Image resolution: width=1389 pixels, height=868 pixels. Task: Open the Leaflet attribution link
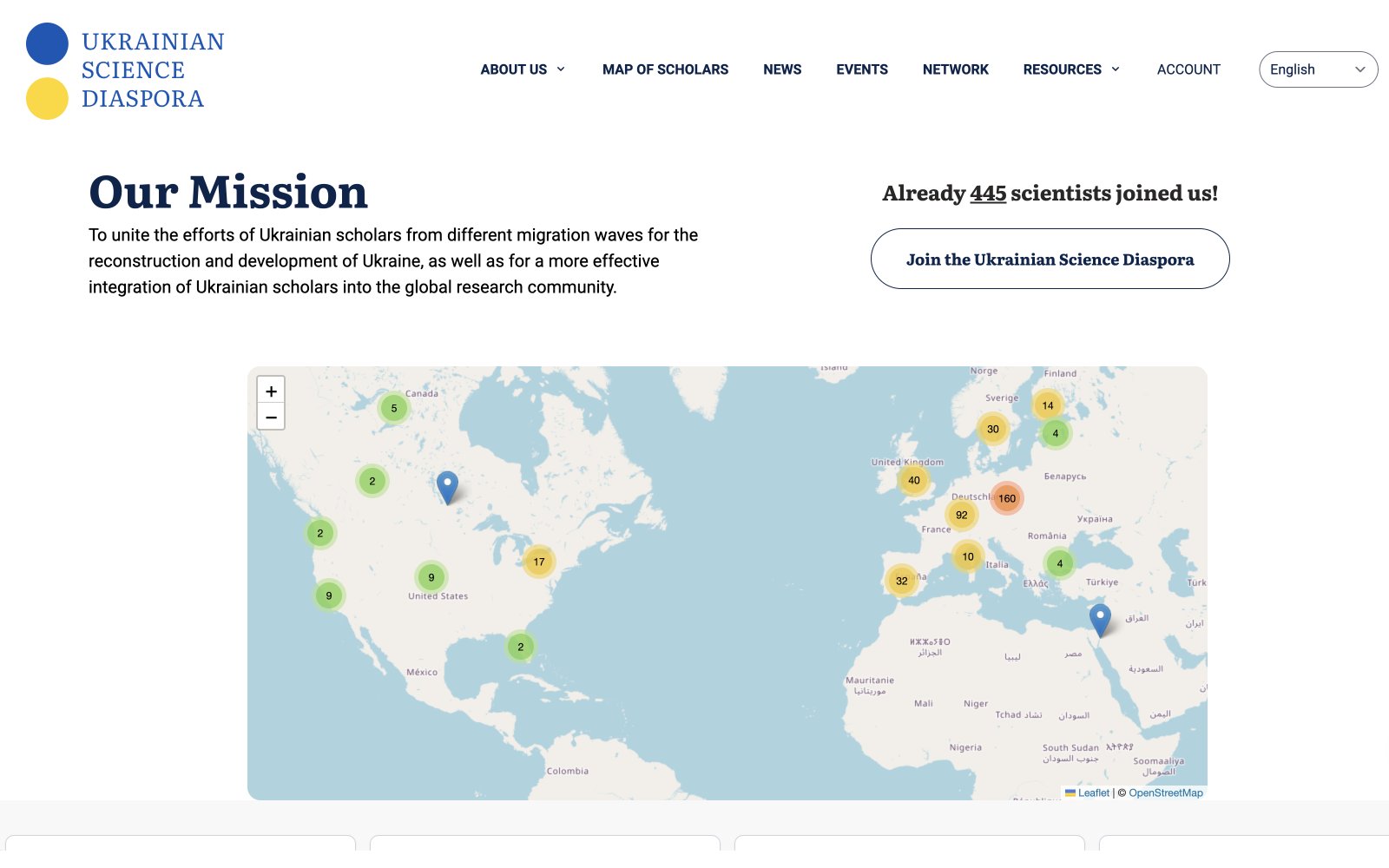[1088, 792]
